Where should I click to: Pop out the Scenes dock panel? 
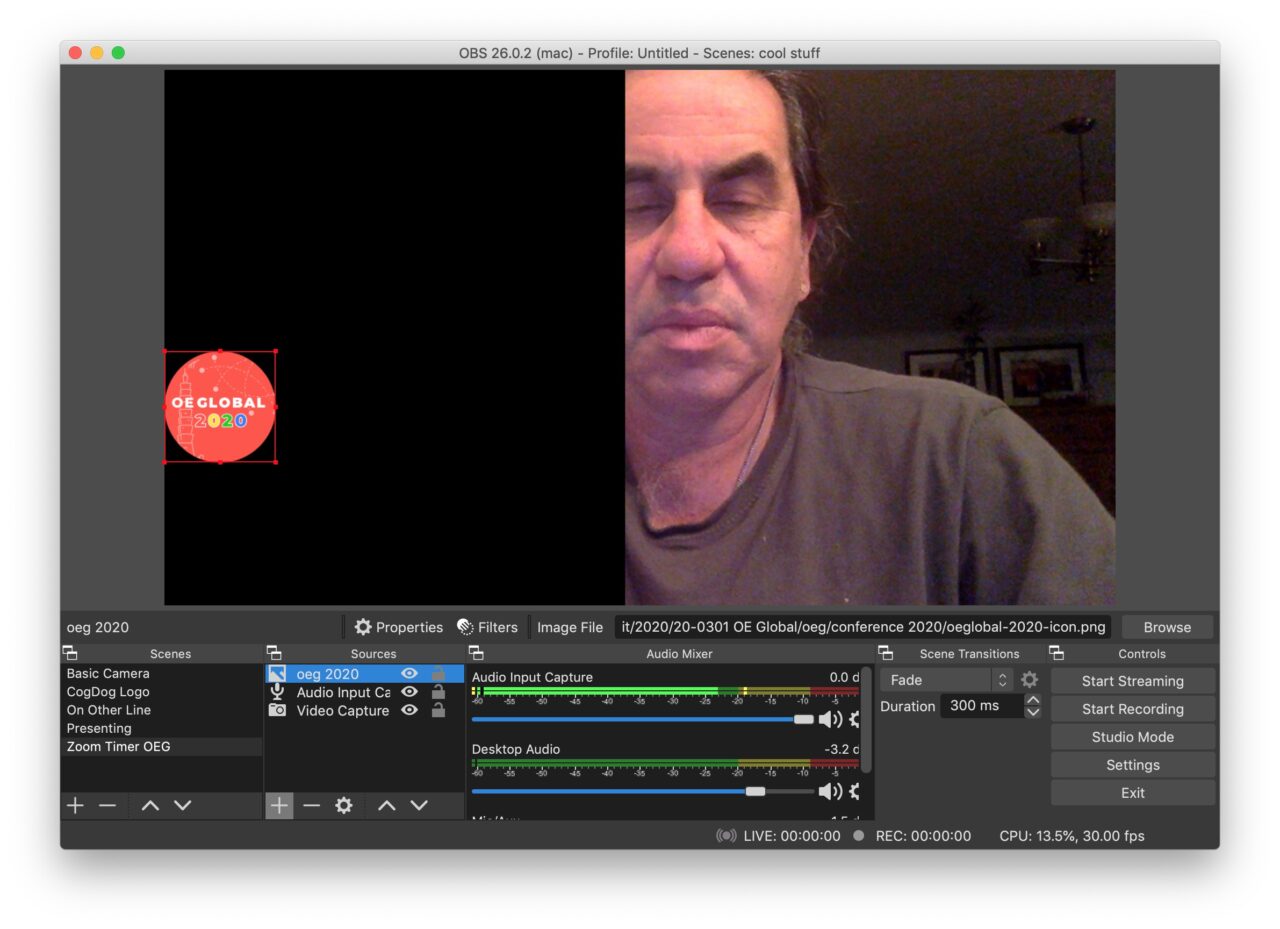coord(69,653)
